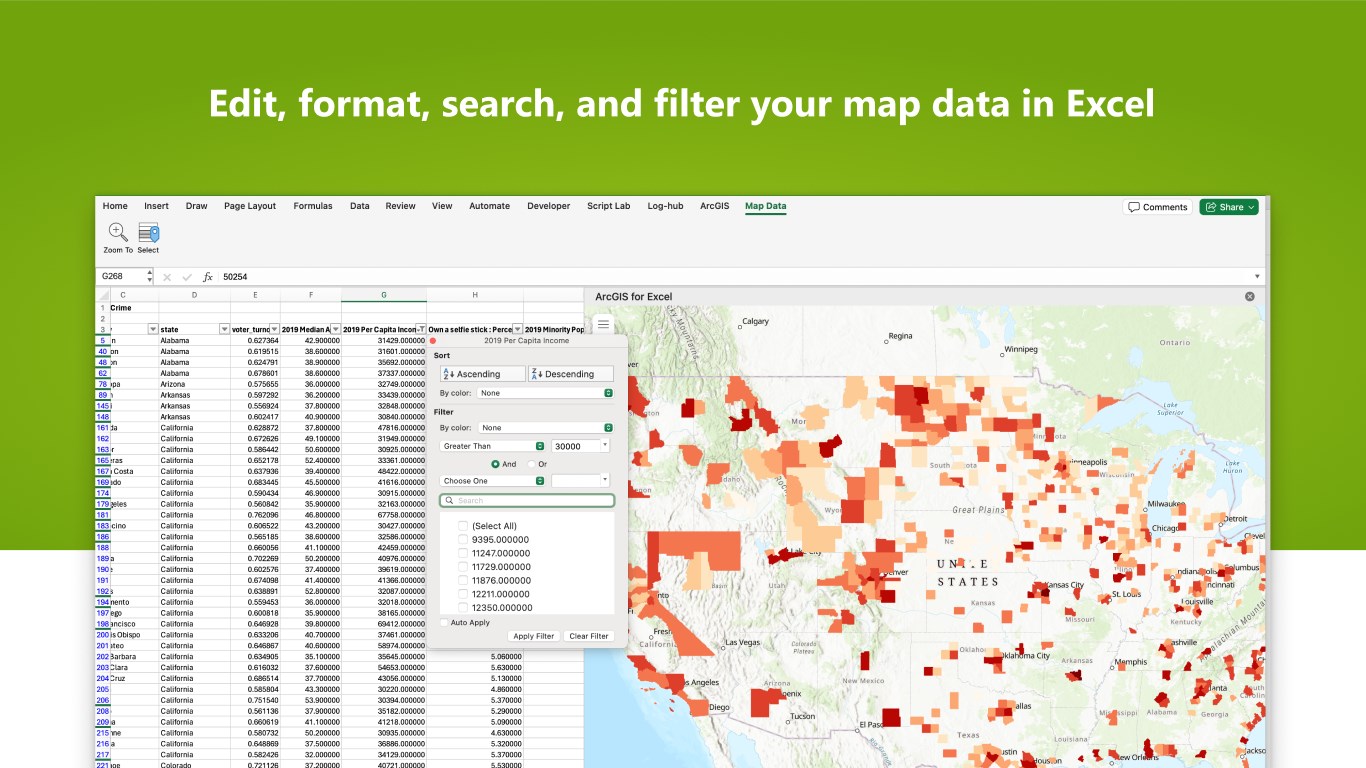Expand the 30000 value combo arrow
Viewport: 1366px width, 768px height.
click(604, 446)
